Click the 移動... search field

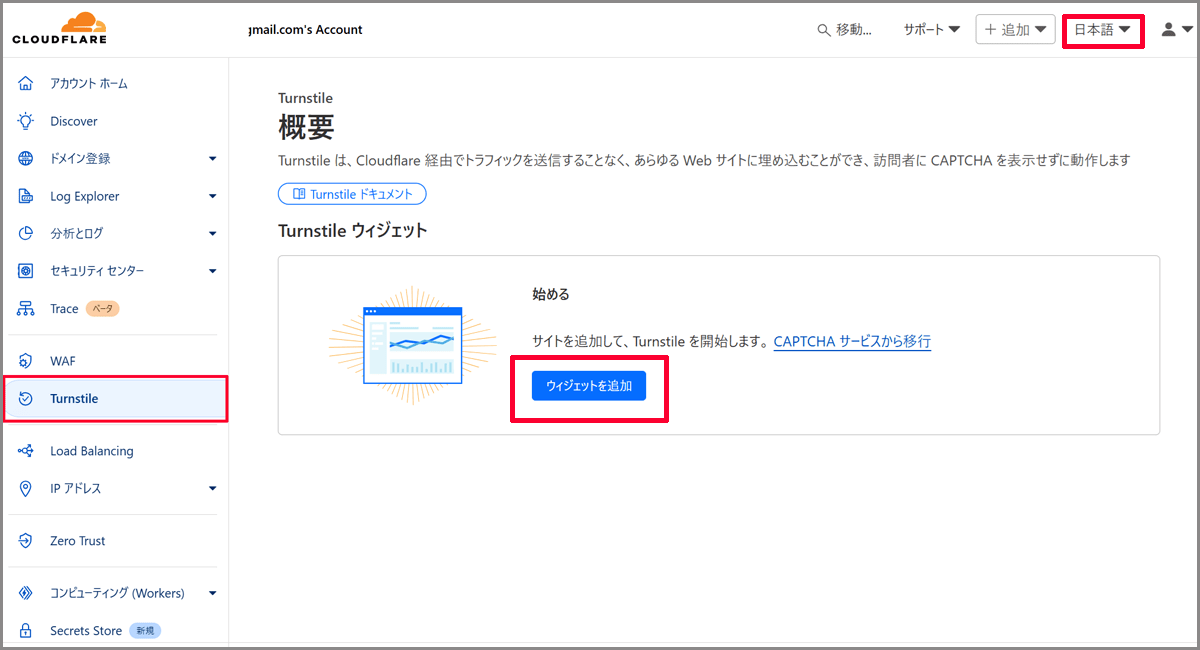[845, 30]
